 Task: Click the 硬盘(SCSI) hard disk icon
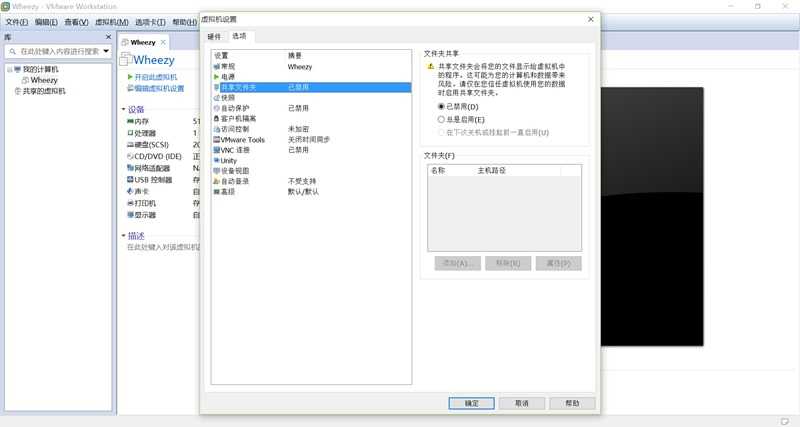(130, 145)
